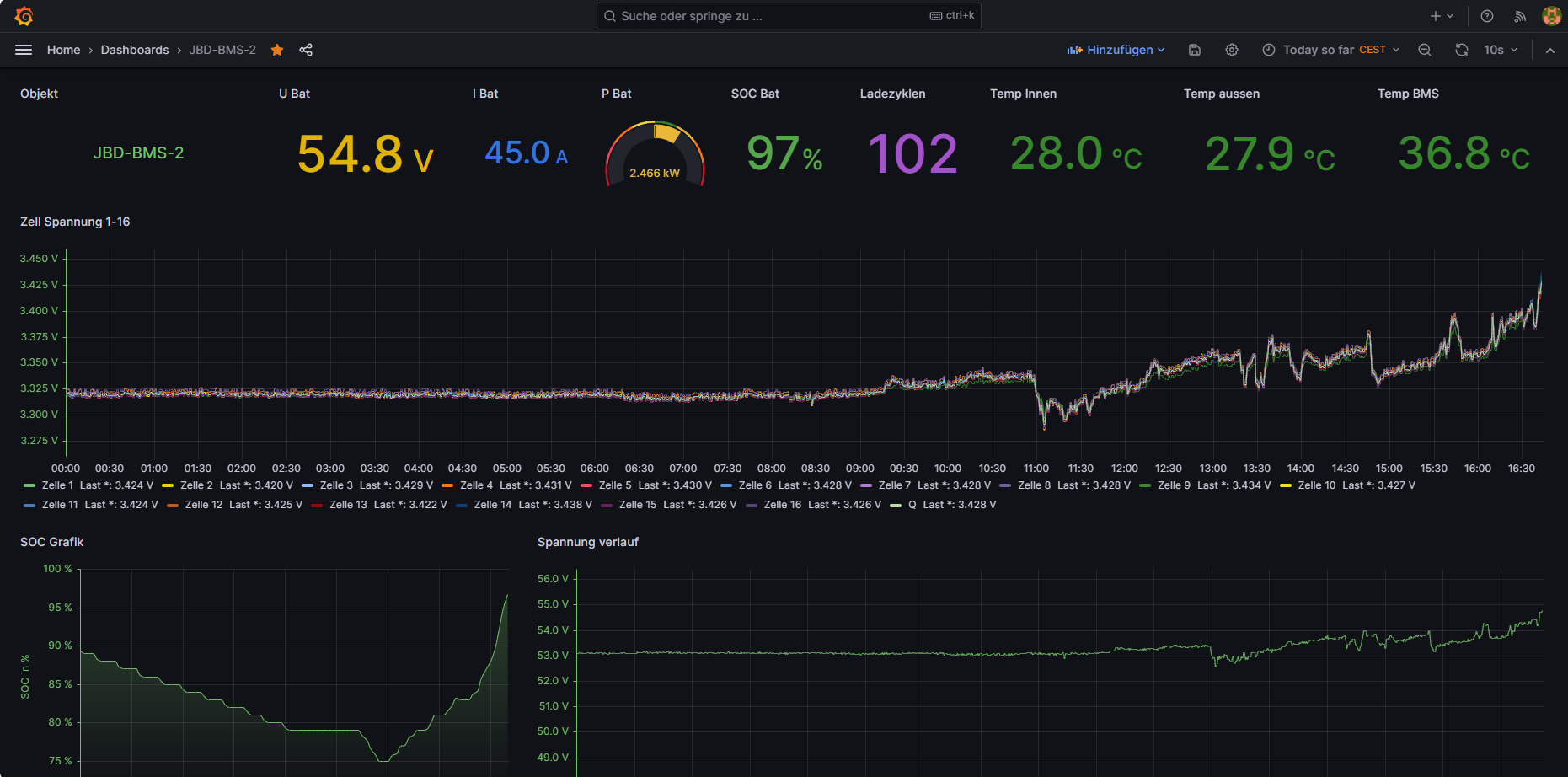Toggle Zelle 14 series in legend
Screen dimensions: 1568x777
pyautogui.click(x=492, y=505)
